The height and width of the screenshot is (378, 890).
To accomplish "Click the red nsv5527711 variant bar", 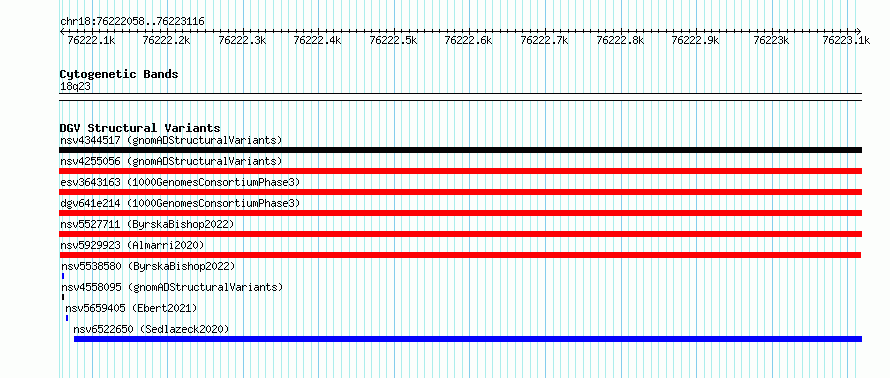I will [460, 234].
